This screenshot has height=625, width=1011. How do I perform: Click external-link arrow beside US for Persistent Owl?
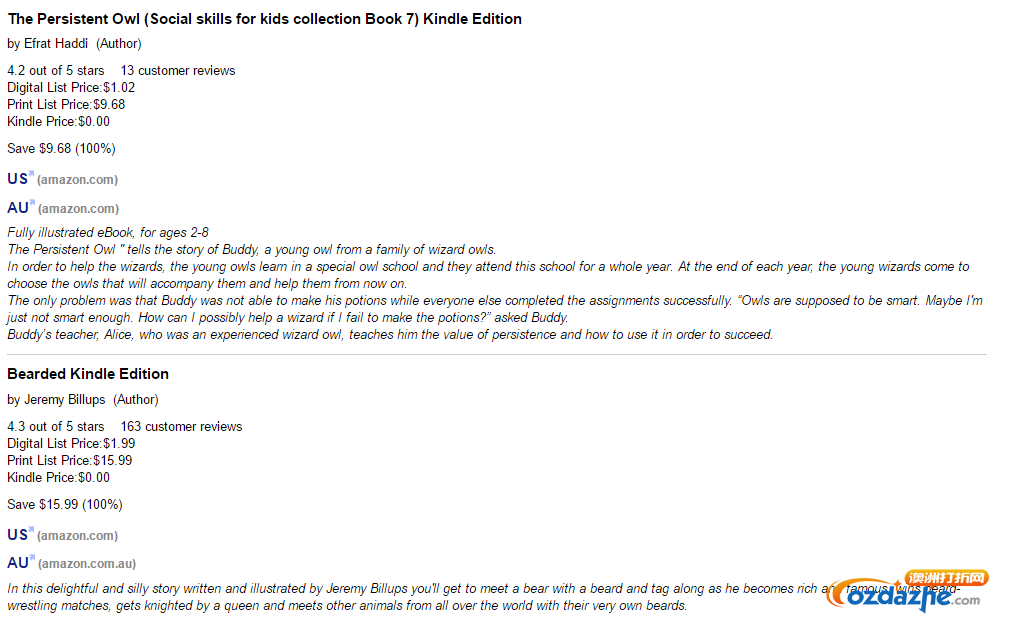coord(31,174)
